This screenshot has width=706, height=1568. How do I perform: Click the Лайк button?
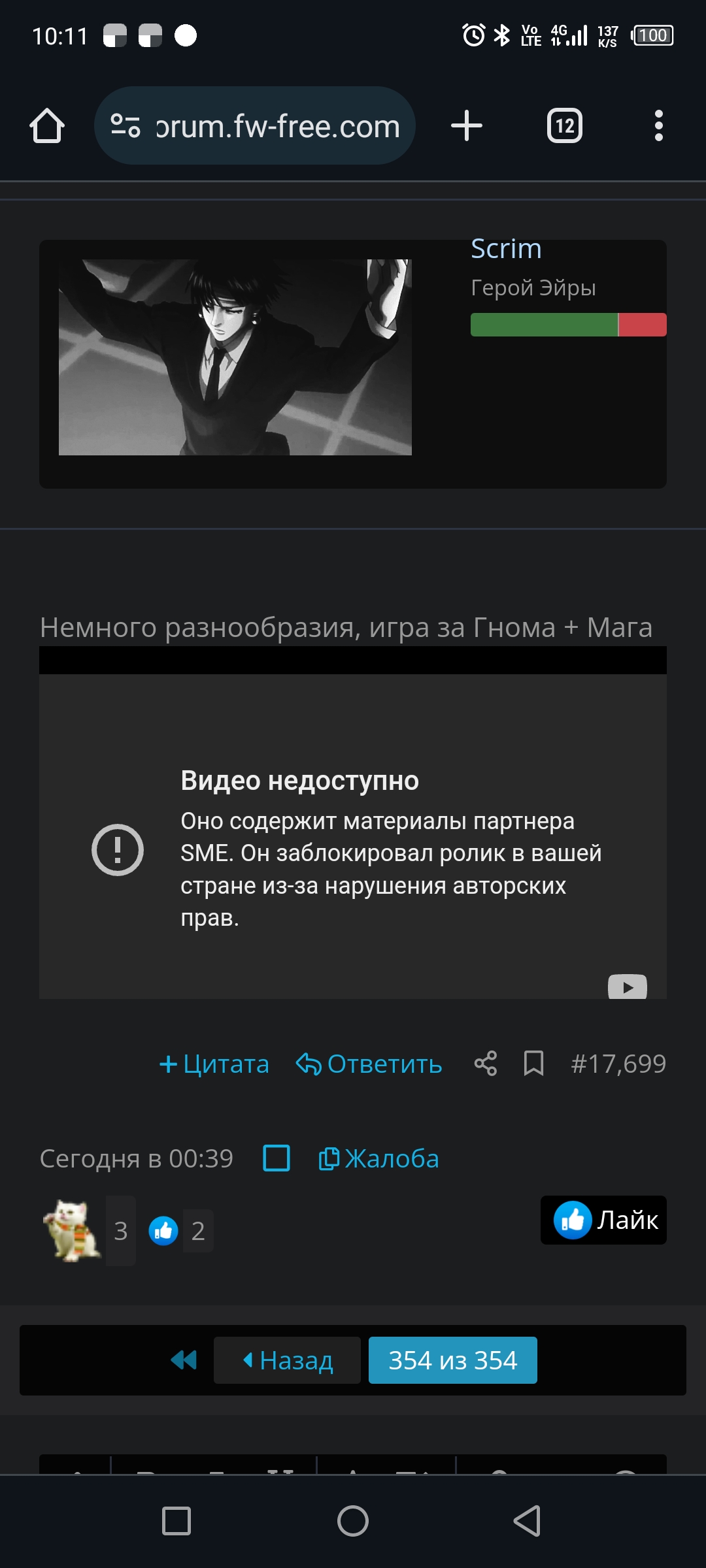point(603,1220)
